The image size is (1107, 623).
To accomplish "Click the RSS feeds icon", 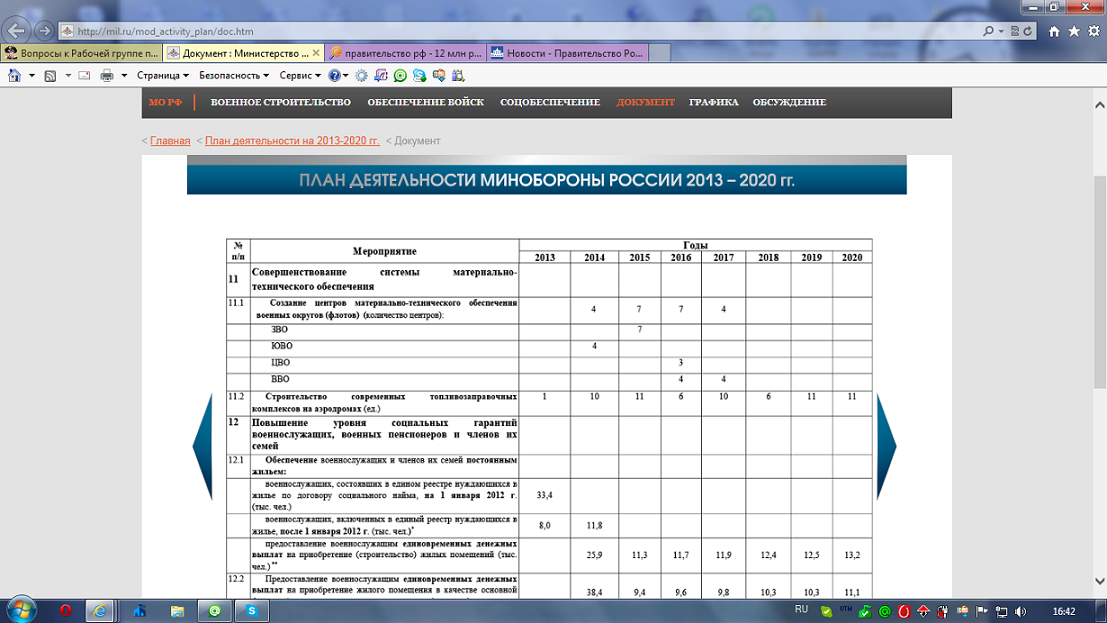I will tap(50, 76).
